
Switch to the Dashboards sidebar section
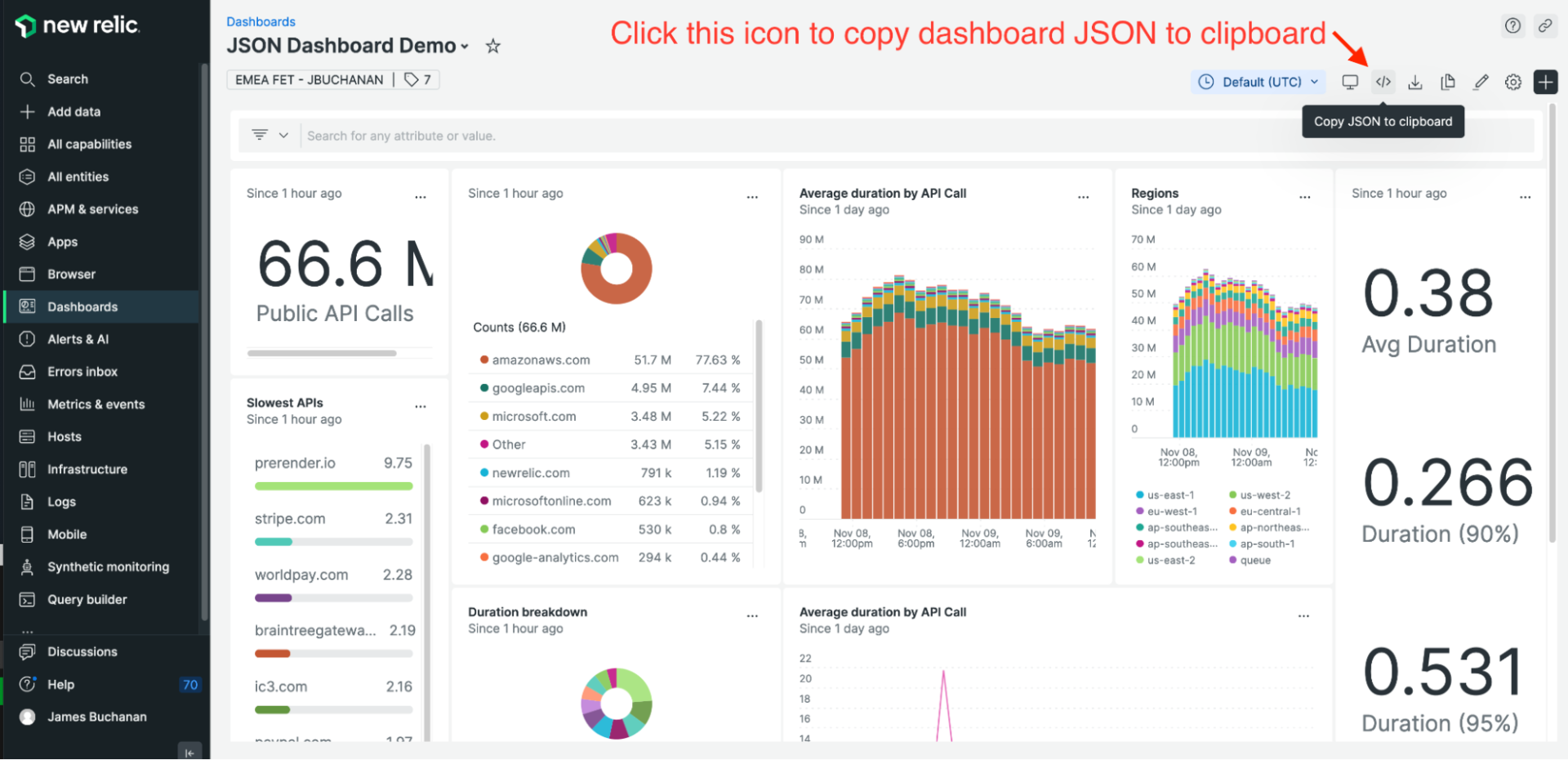[x=27, y=306]
